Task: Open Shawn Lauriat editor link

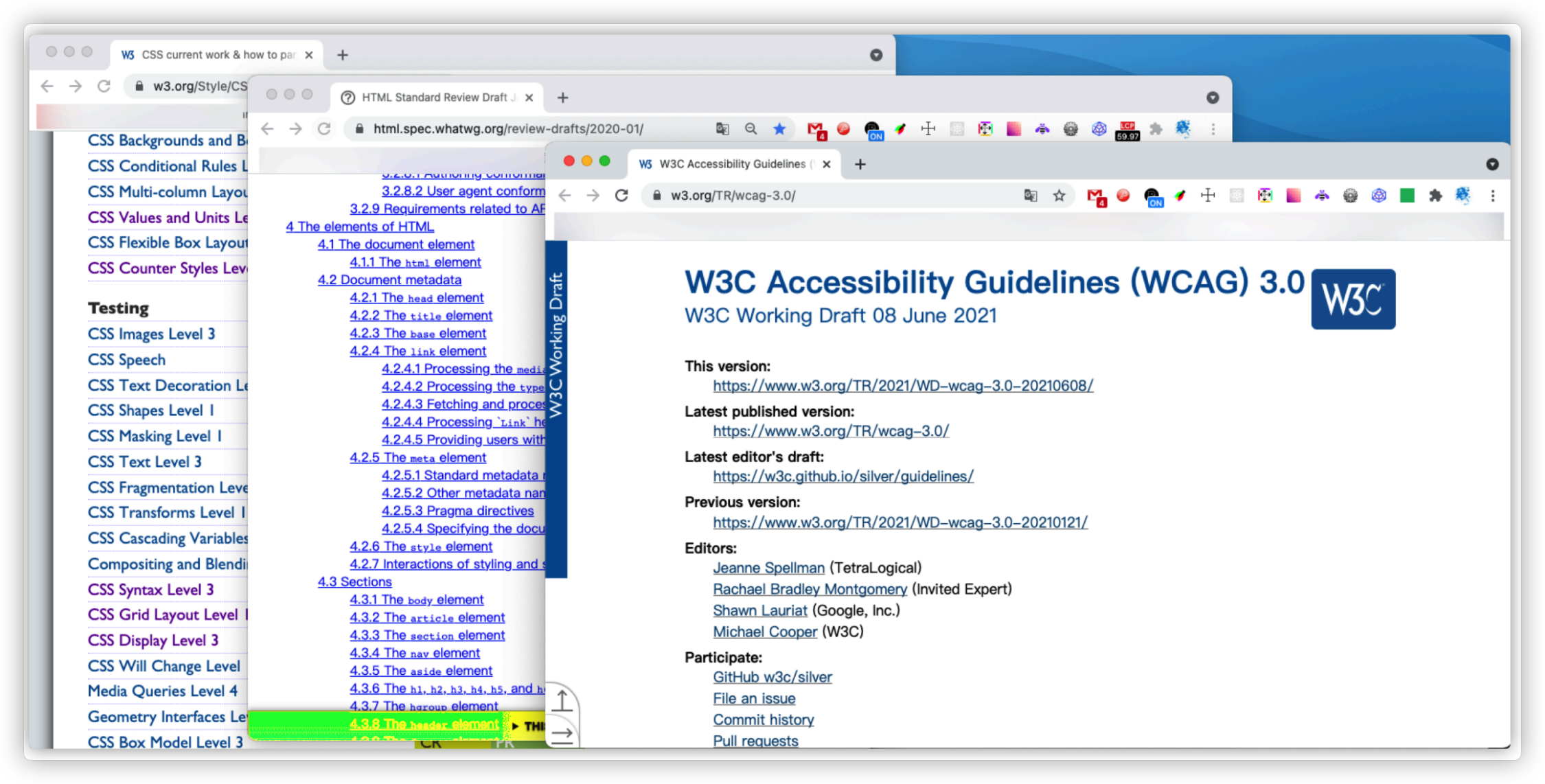Action: (759, 610)
